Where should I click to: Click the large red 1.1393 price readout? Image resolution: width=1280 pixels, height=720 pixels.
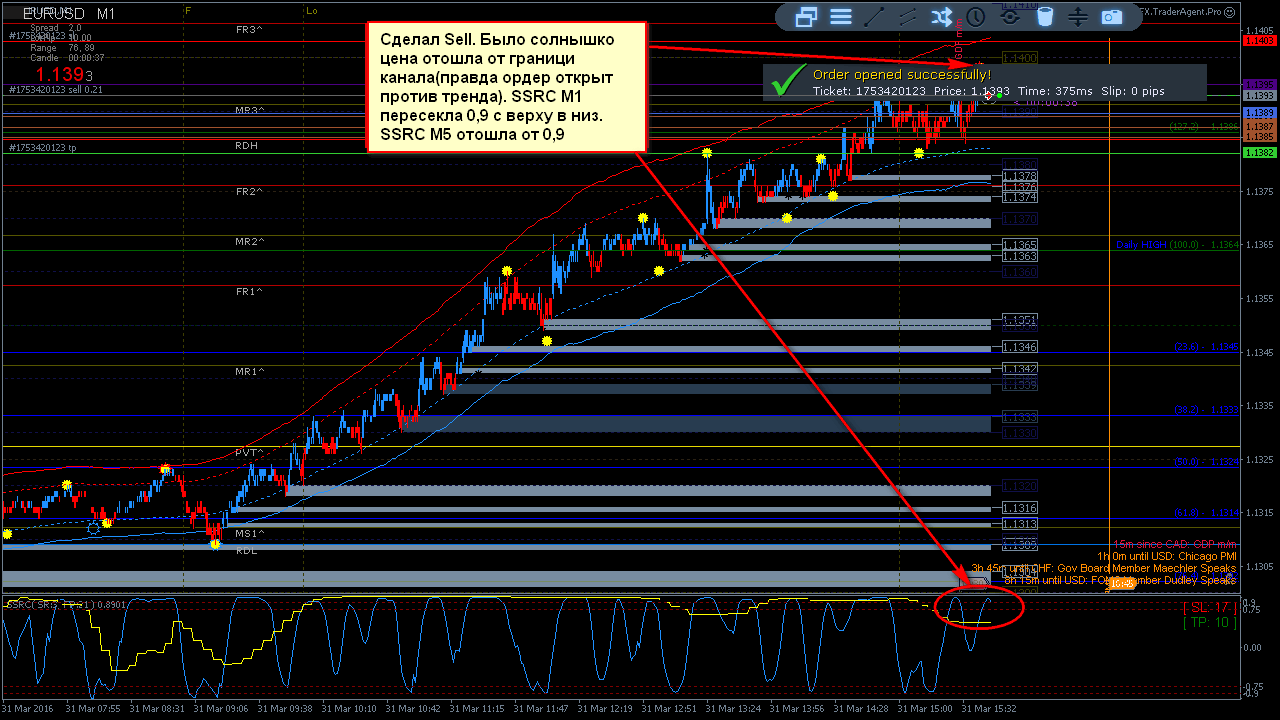[x=64, y=75]
